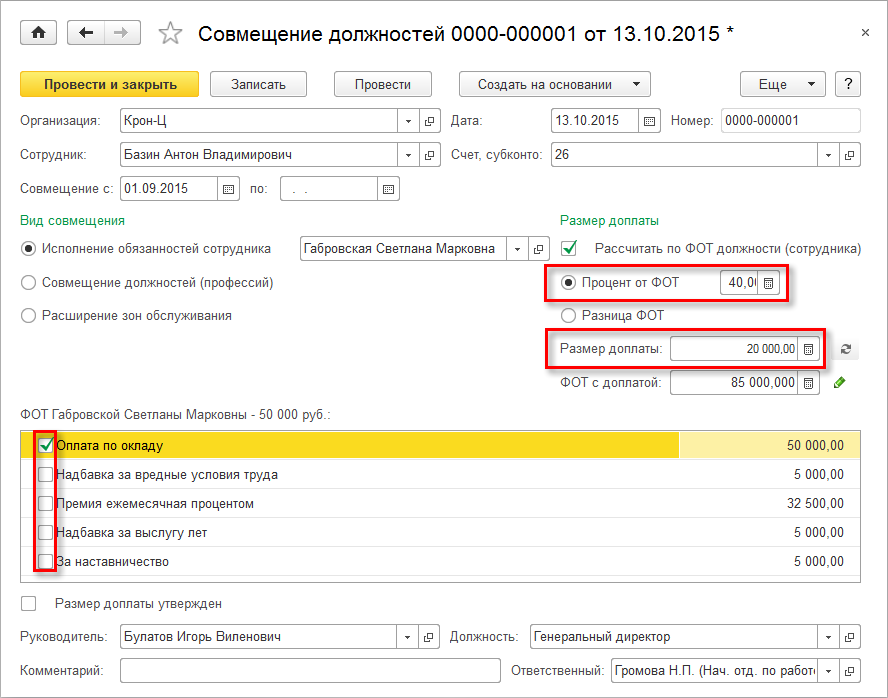
Task: Click Провести и закрыть button
Action: click(109, 84)
